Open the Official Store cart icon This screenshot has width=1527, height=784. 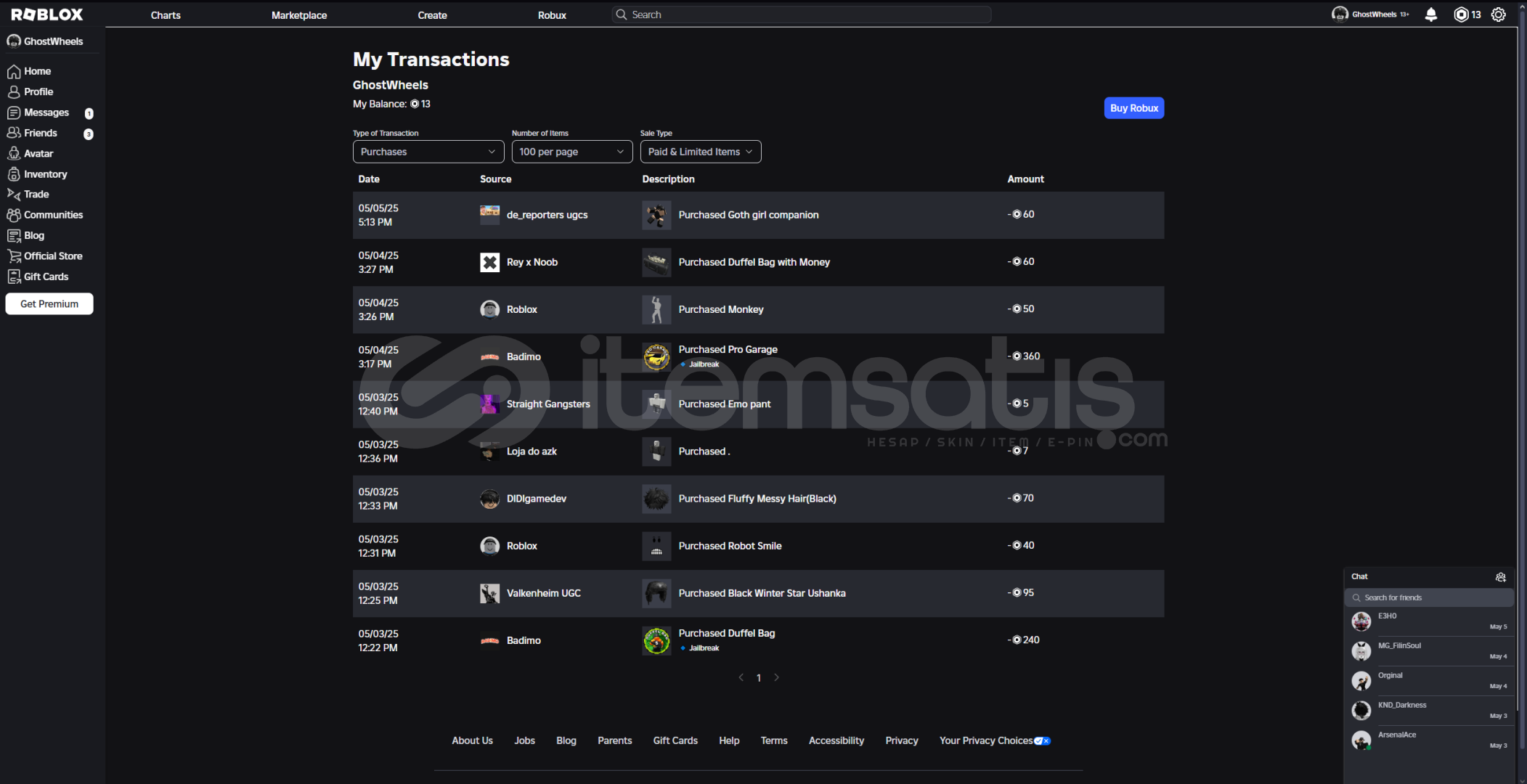[14, 256]
